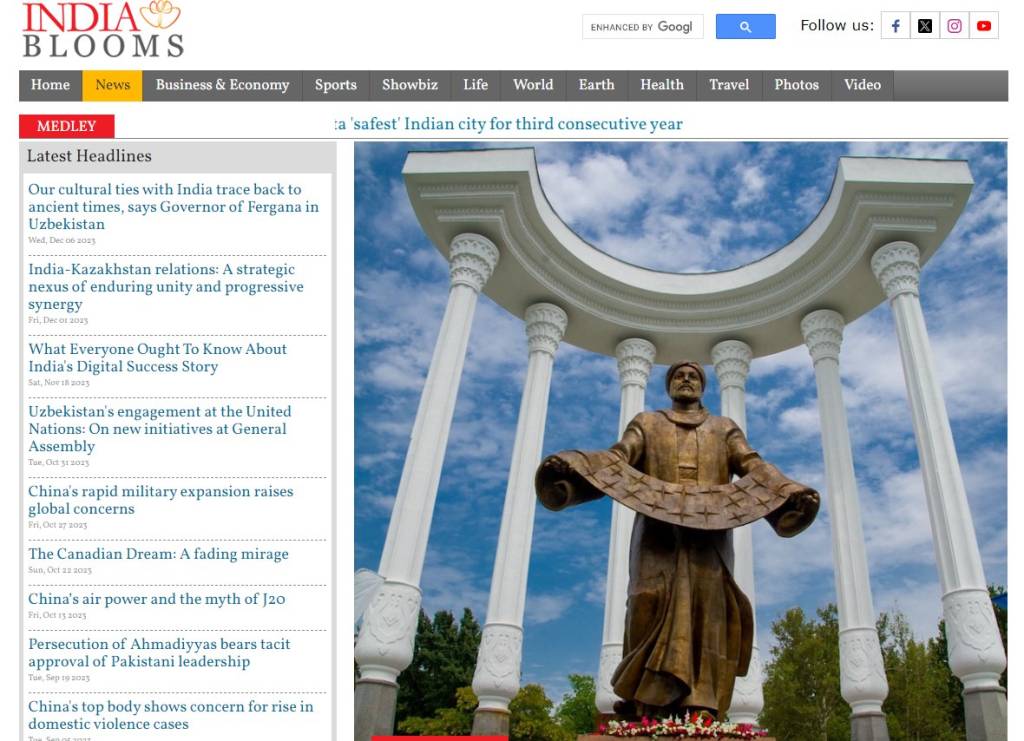Go to the Home menu item
Viewport: 1024px width, 741px height.
click(x=50, y=85)
